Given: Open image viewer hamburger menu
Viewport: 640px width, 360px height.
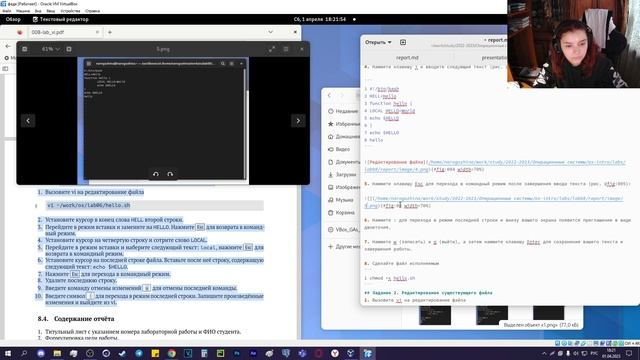Looking at the screenshot, I should [286, 49].
